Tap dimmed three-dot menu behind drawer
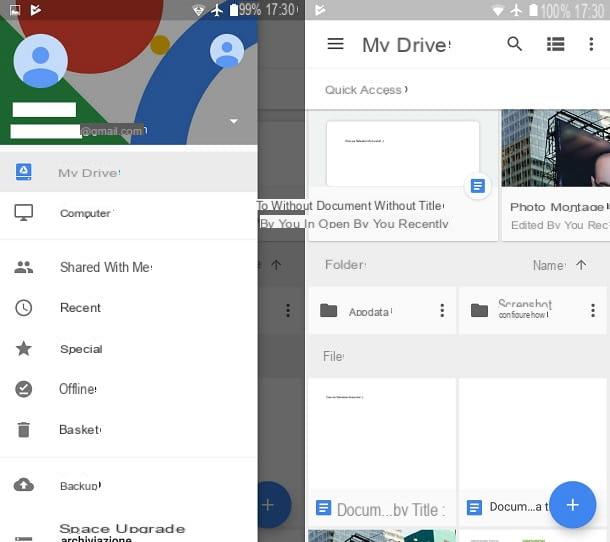Screen dimensions: 610x542 click(288, 310)
